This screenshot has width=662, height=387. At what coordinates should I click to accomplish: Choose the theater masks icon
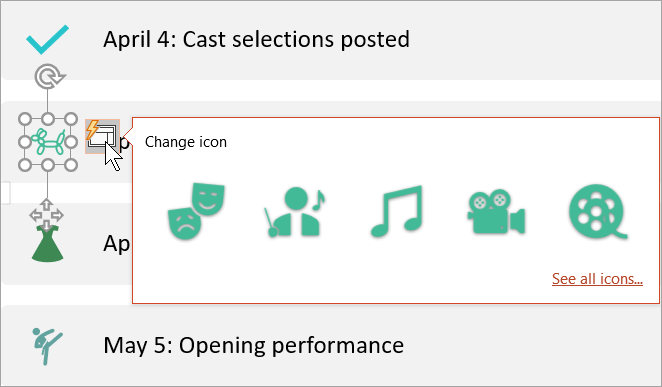coord(196,211)
